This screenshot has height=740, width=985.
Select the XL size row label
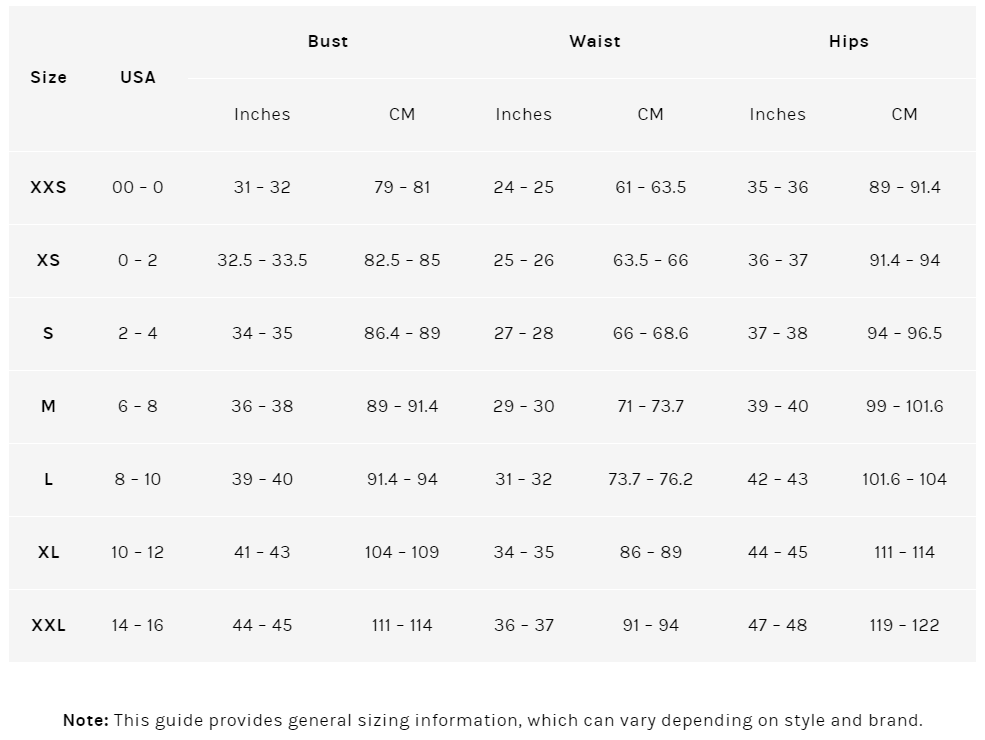(x=48, y=552)
